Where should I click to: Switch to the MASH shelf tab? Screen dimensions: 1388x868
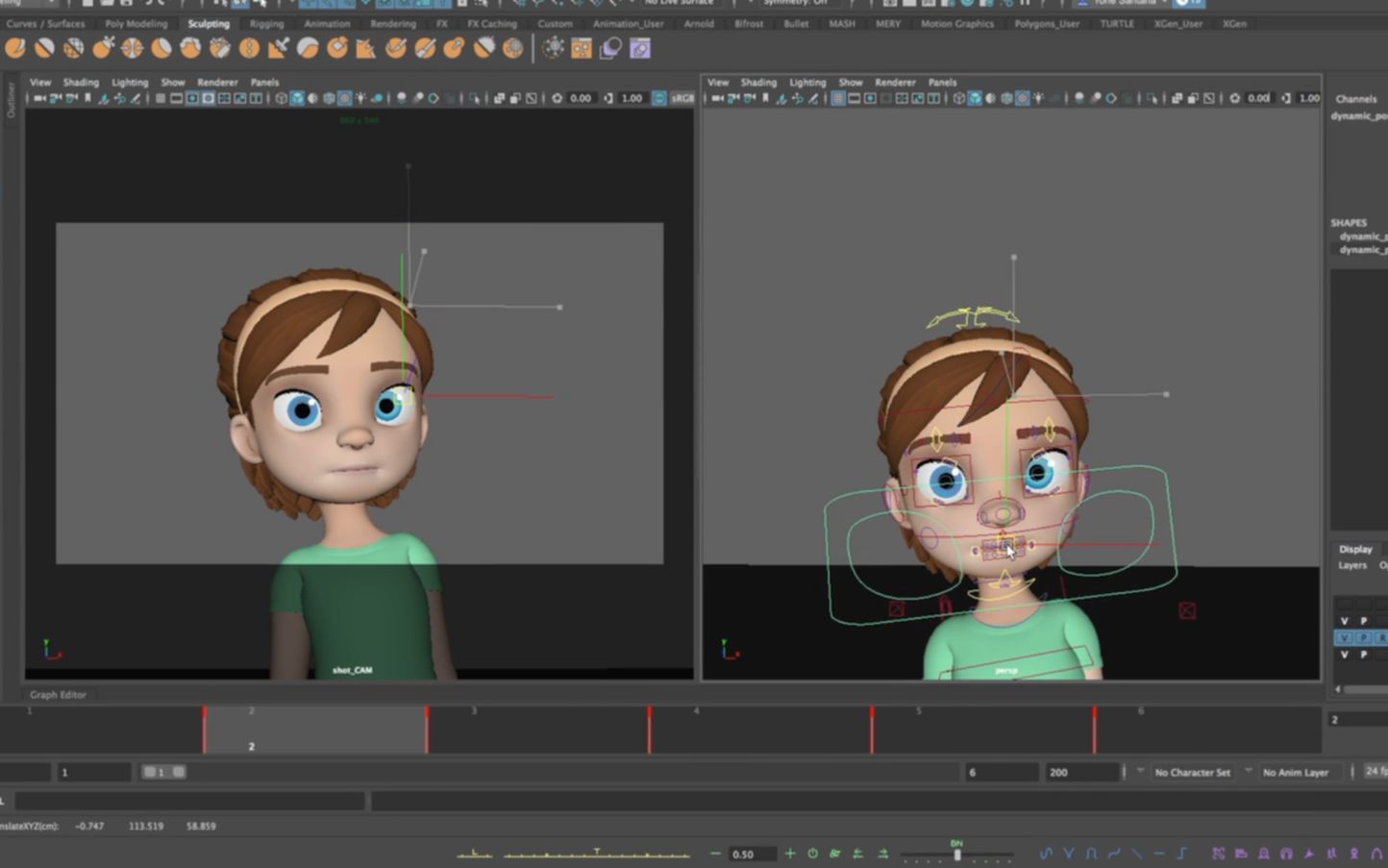click(x=842, y=23)
